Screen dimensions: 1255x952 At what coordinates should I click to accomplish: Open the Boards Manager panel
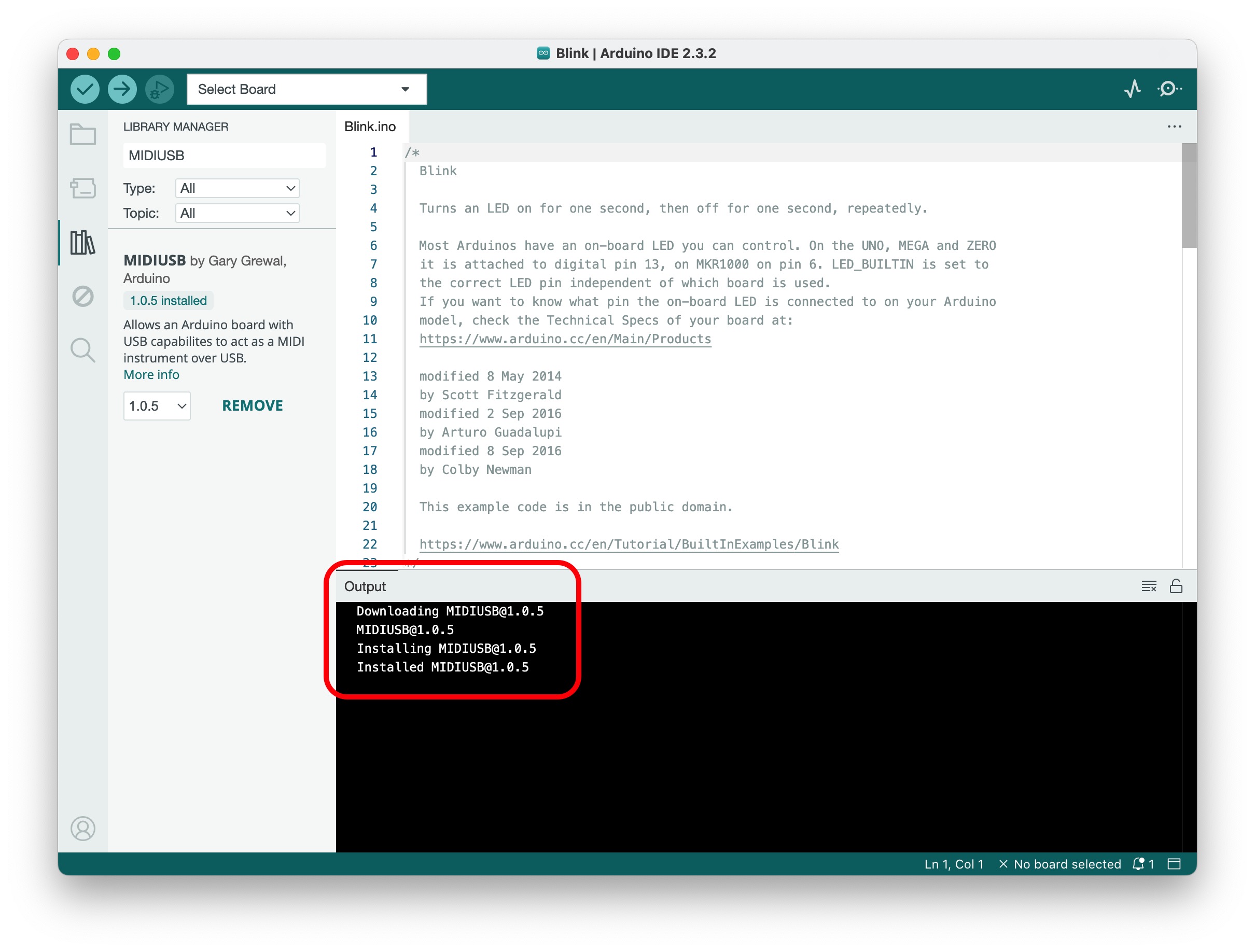click(83, 188)
